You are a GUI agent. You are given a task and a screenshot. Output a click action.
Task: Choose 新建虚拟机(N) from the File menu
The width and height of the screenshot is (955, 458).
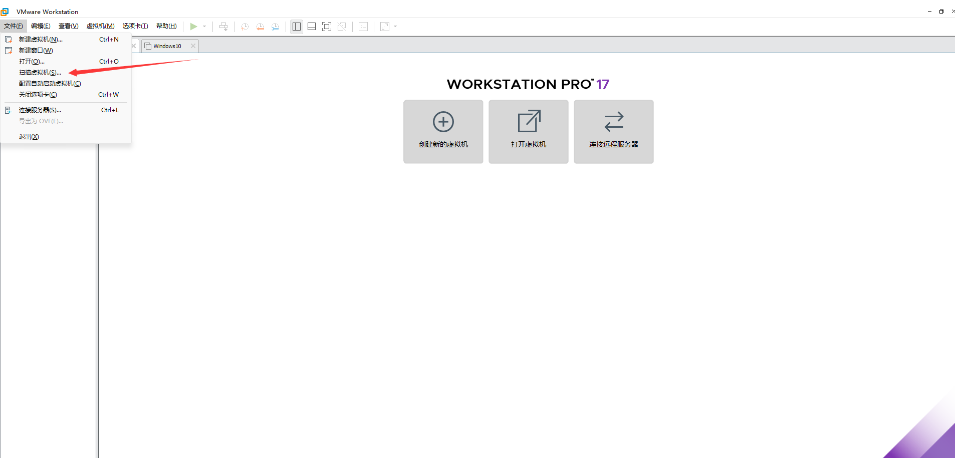point(40,39)
